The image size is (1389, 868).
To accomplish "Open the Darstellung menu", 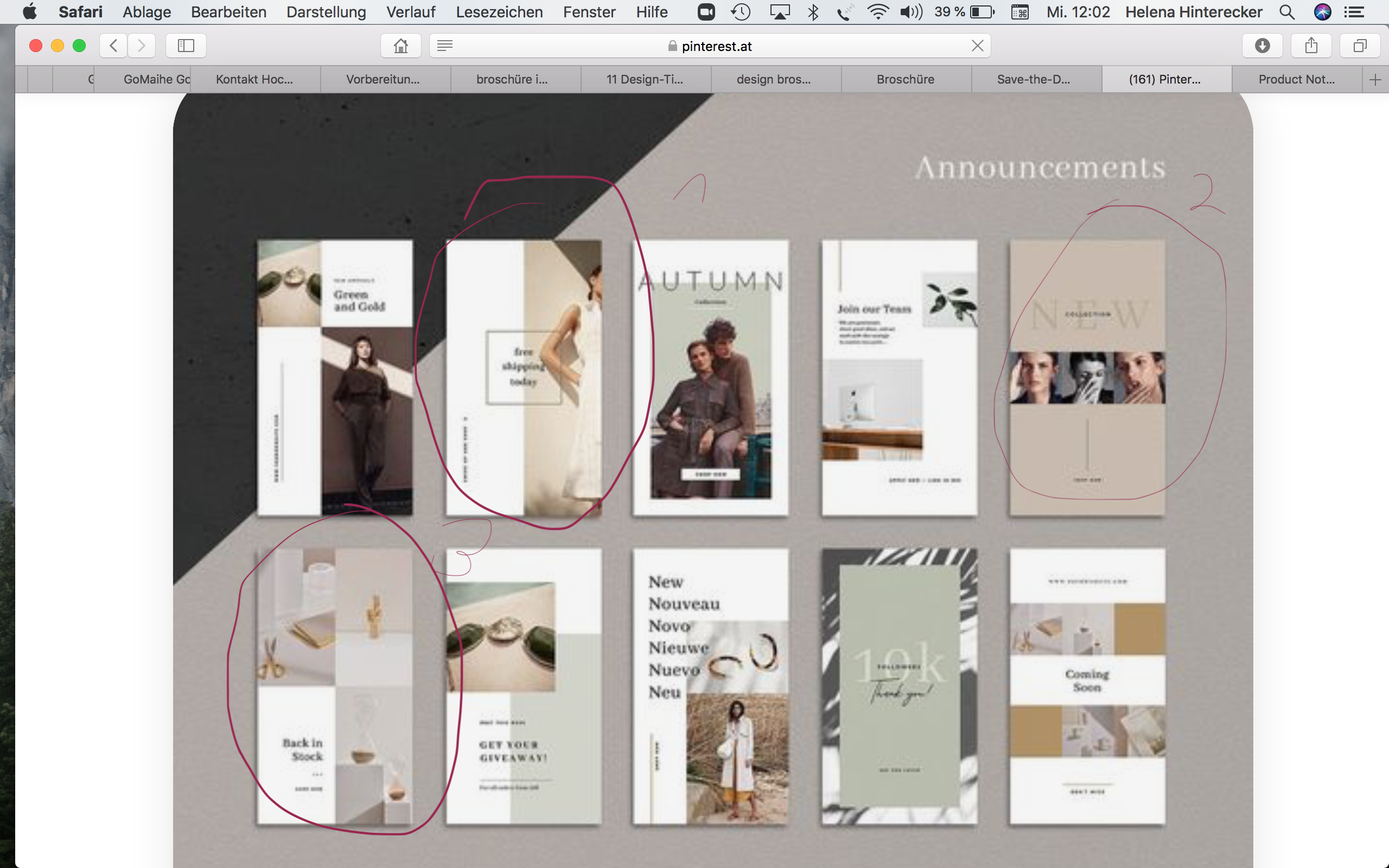I will [326, 11].
